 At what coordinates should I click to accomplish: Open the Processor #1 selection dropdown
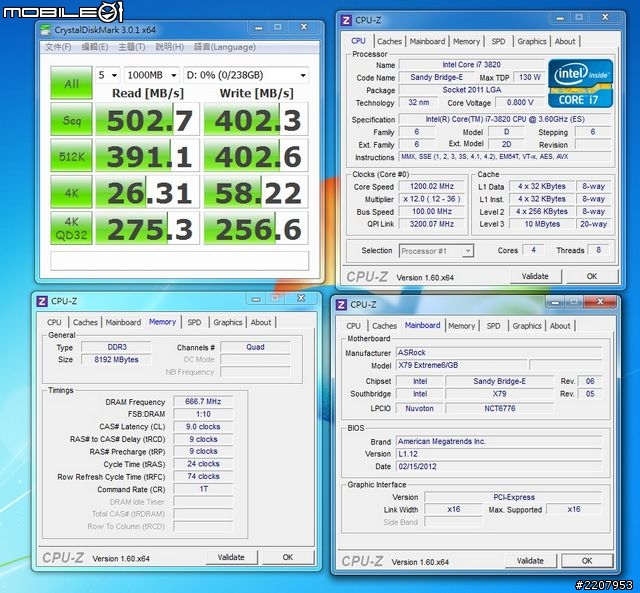(436, 251)
